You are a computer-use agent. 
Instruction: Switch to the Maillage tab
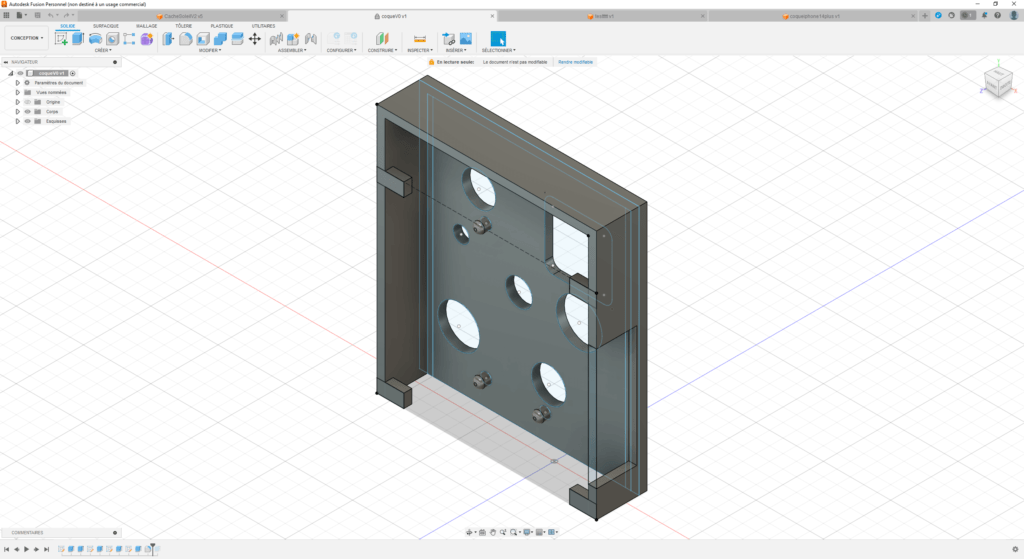[146, 26]
